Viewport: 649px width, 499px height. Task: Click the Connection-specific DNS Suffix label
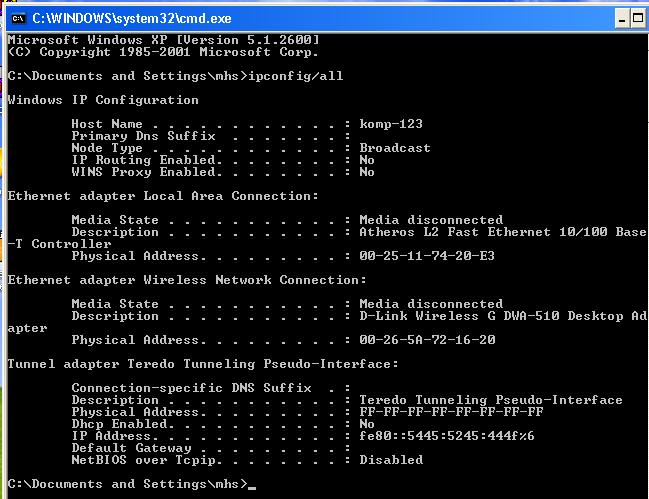[191, 388]
